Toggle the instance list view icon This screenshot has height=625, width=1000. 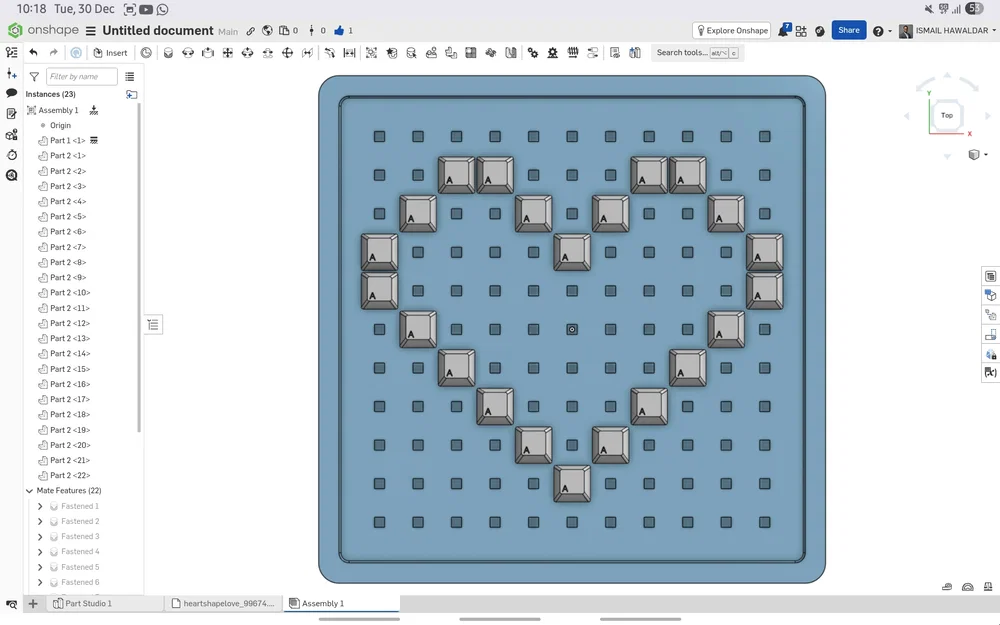[130, 77]
